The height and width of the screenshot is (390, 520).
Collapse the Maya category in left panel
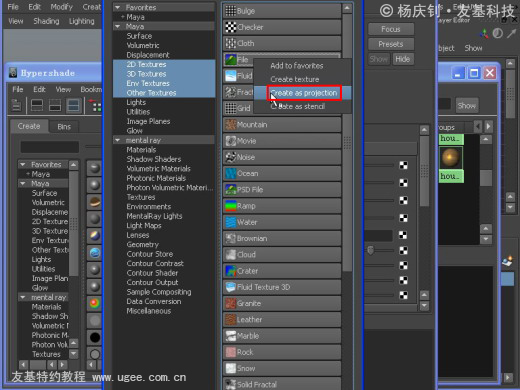tap(23, 183)
